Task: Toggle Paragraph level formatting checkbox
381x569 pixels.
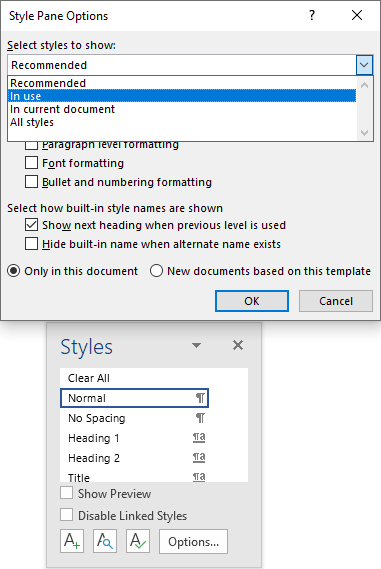Action: click(31, 145)
